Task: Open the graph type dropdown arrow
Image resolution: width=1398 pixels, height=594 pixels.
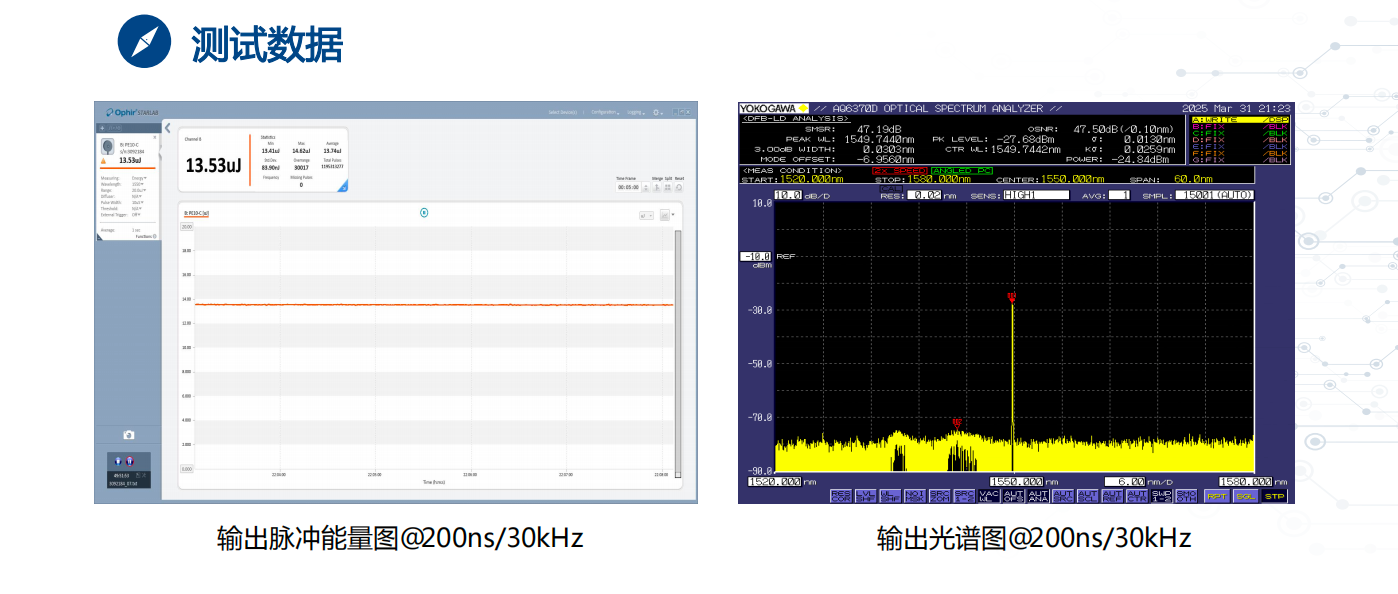Action: coord(673,215)
